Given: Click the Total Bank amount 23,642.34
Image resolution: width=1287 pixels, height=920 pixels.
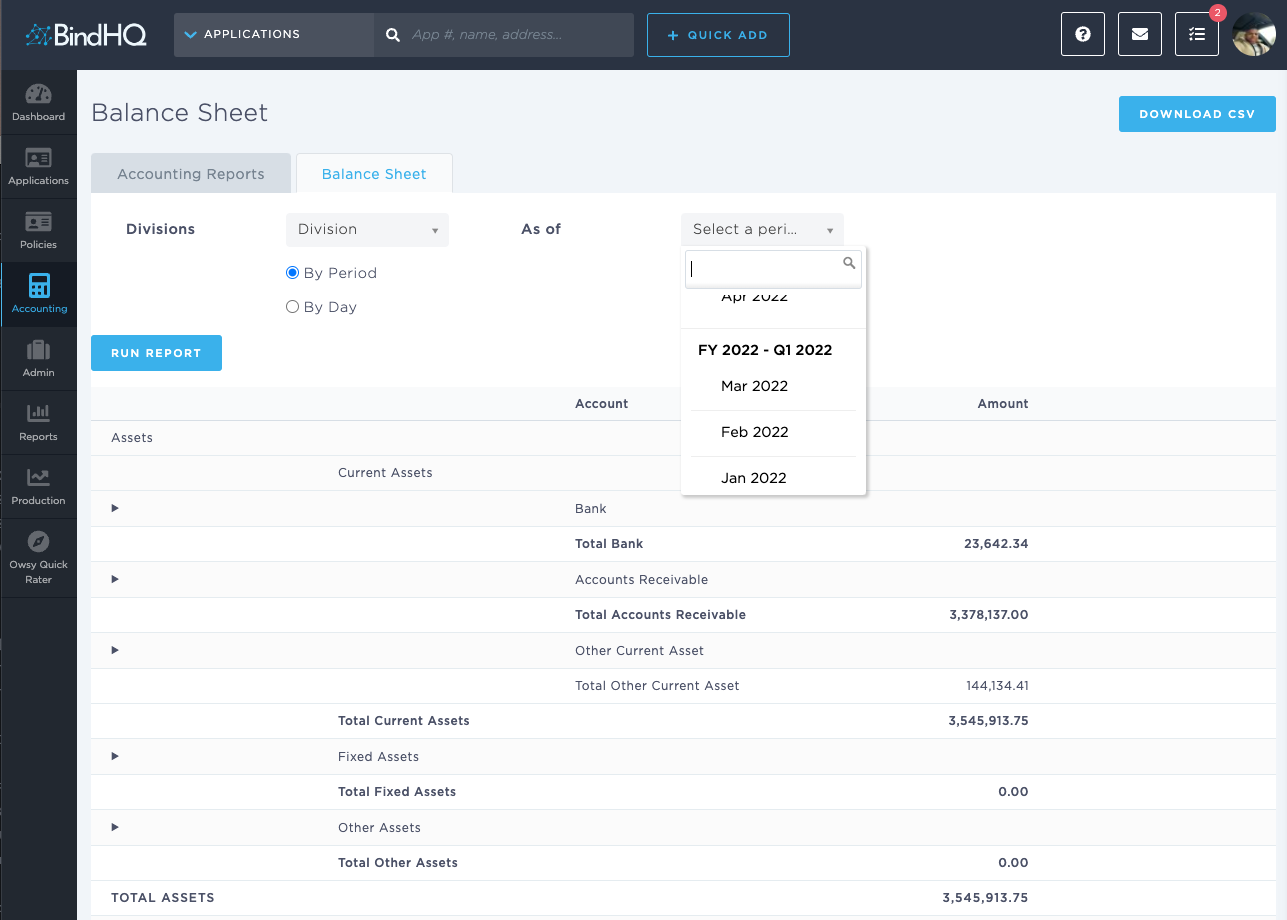Looking at the screenshot, I should (996, 544).
